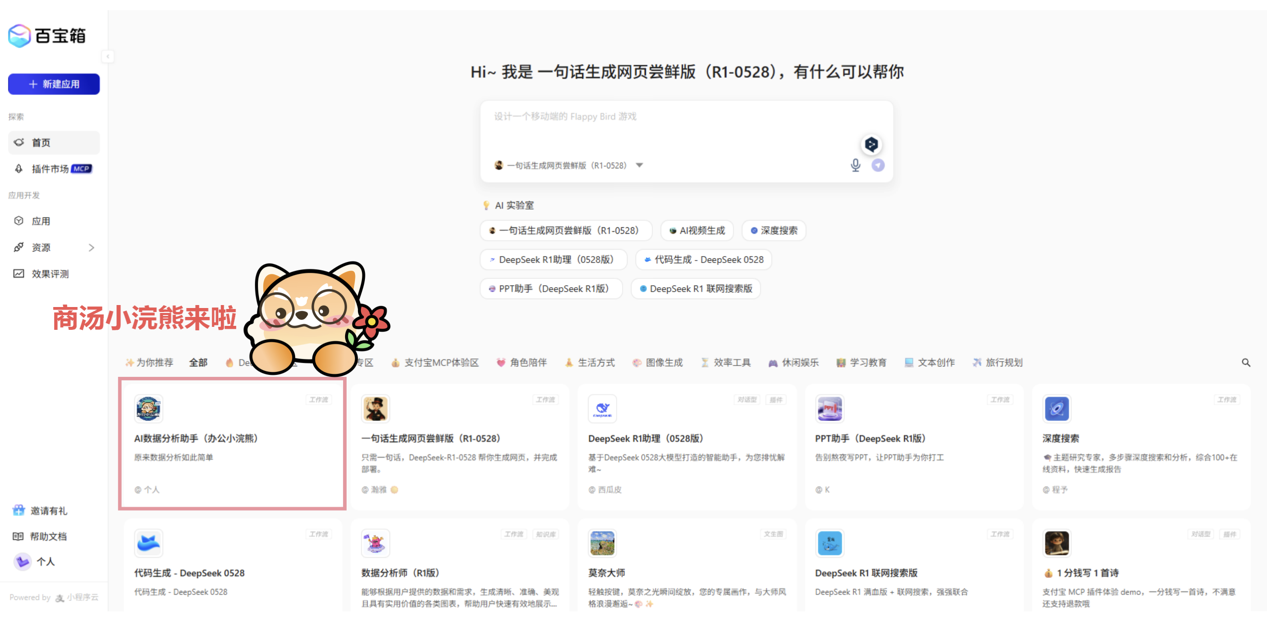Switch to the 支付宝MCP体验区 tab
The width and height of the screenshot is (1267, 621).
coord(434,363)
